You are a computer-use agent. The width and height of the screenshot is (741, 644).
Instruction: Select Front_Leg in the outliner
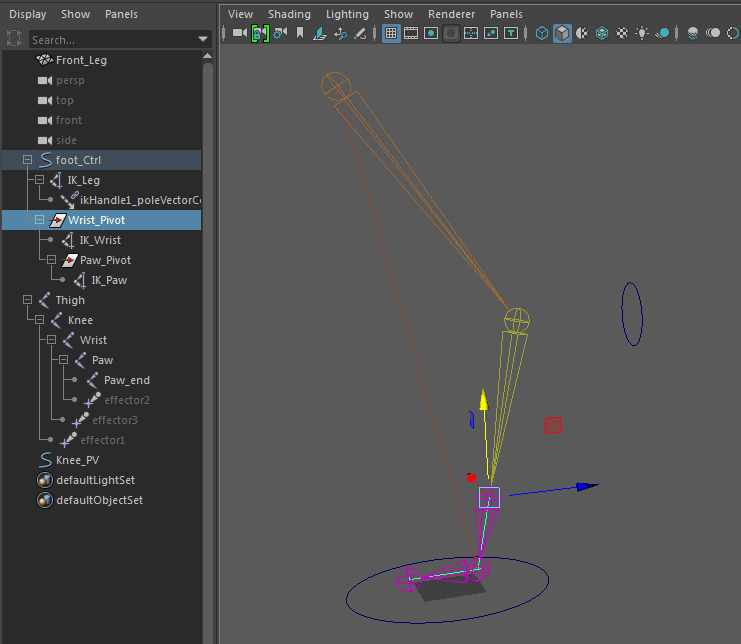[81, 60]
